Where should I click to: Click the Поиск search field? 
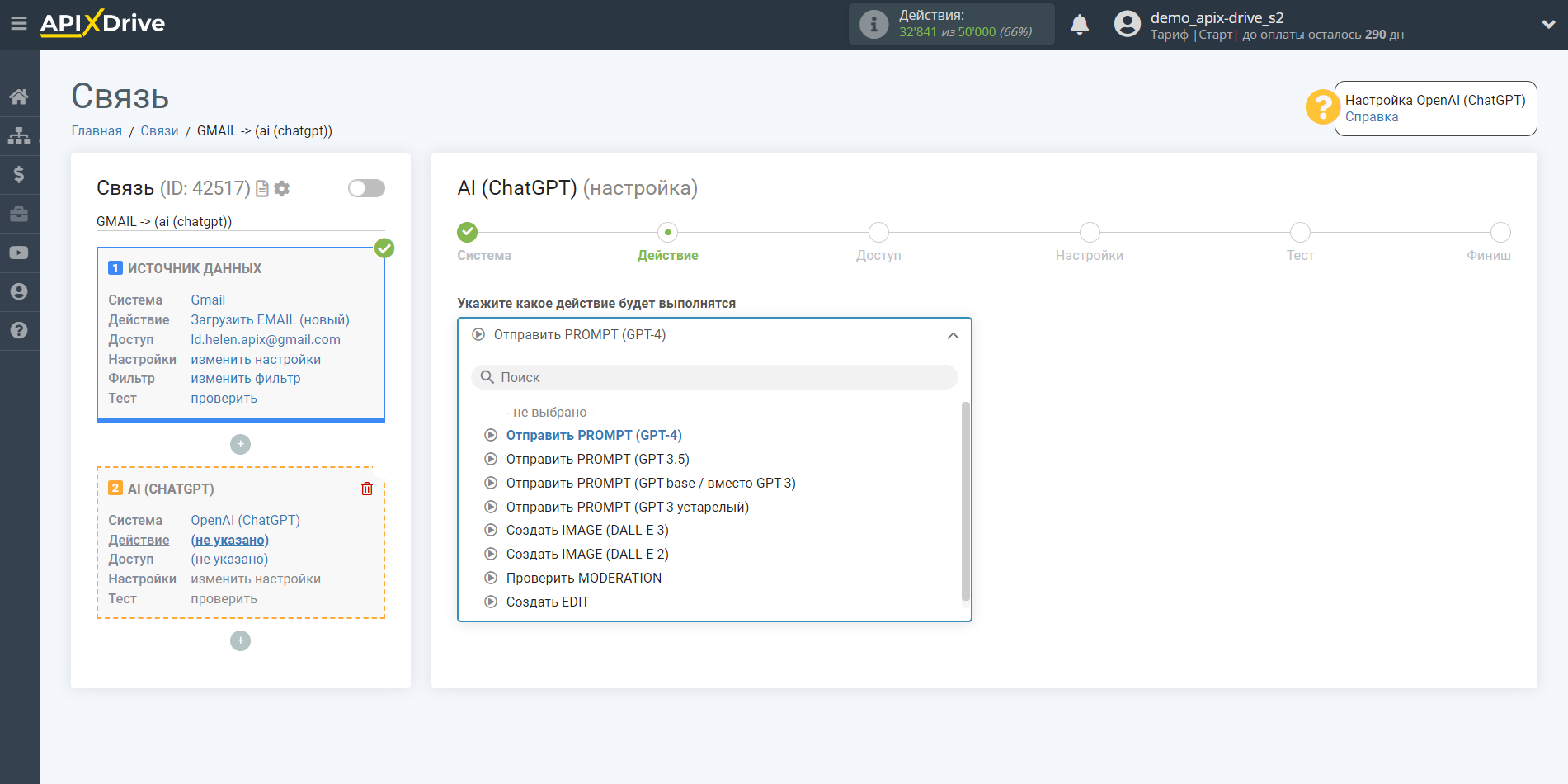(x=714, y=377)
